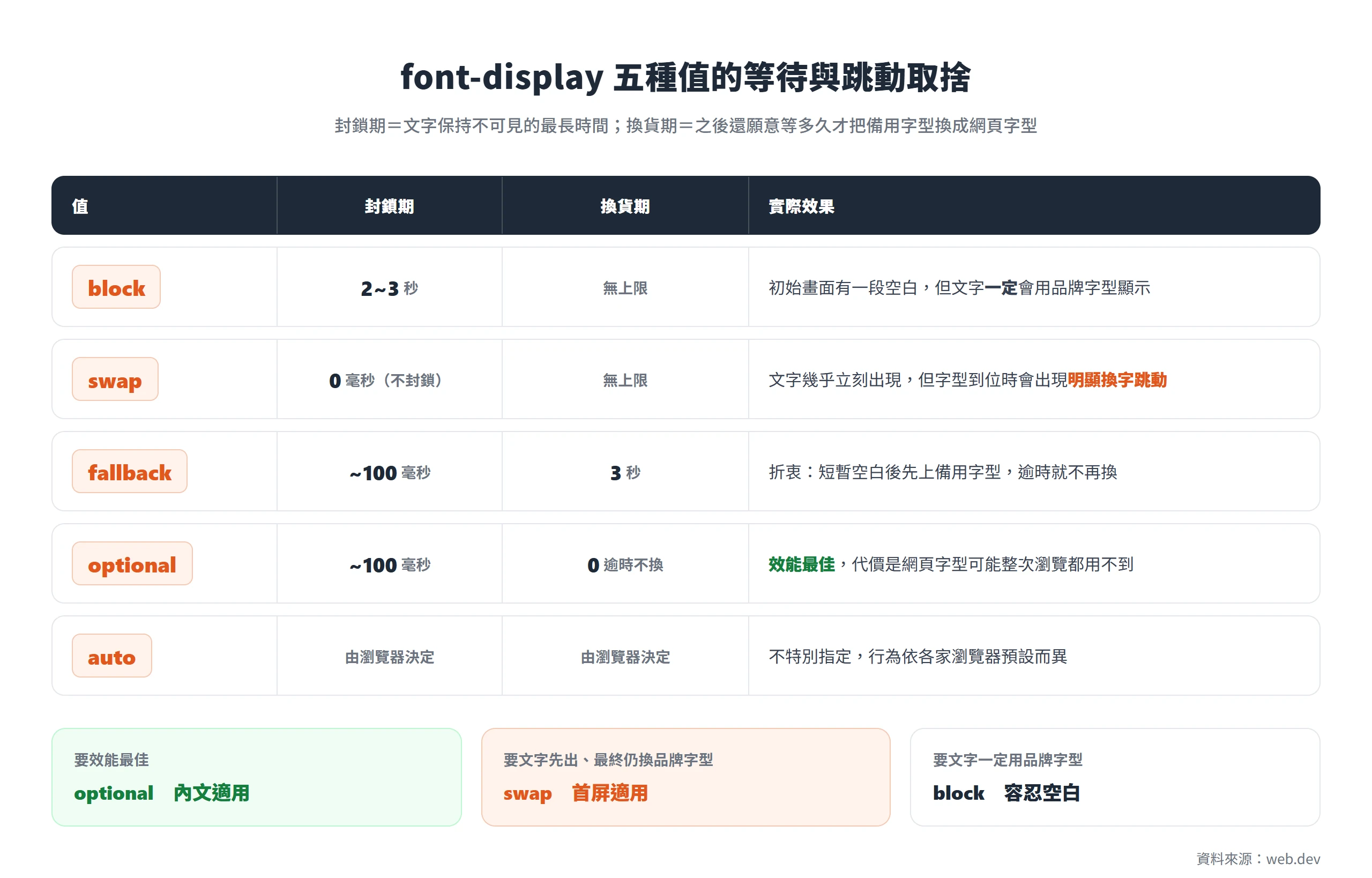Click '無上限' in the swap row
This screenshot has height=878, width=1372.
pyautogui.click(x=625, y=381)
